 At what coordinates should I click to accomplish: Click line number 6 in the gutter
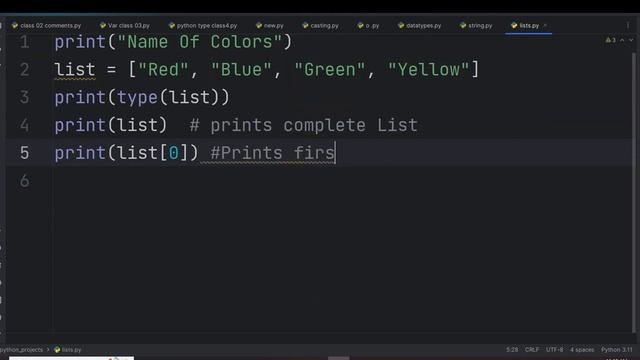coord(24,181)
